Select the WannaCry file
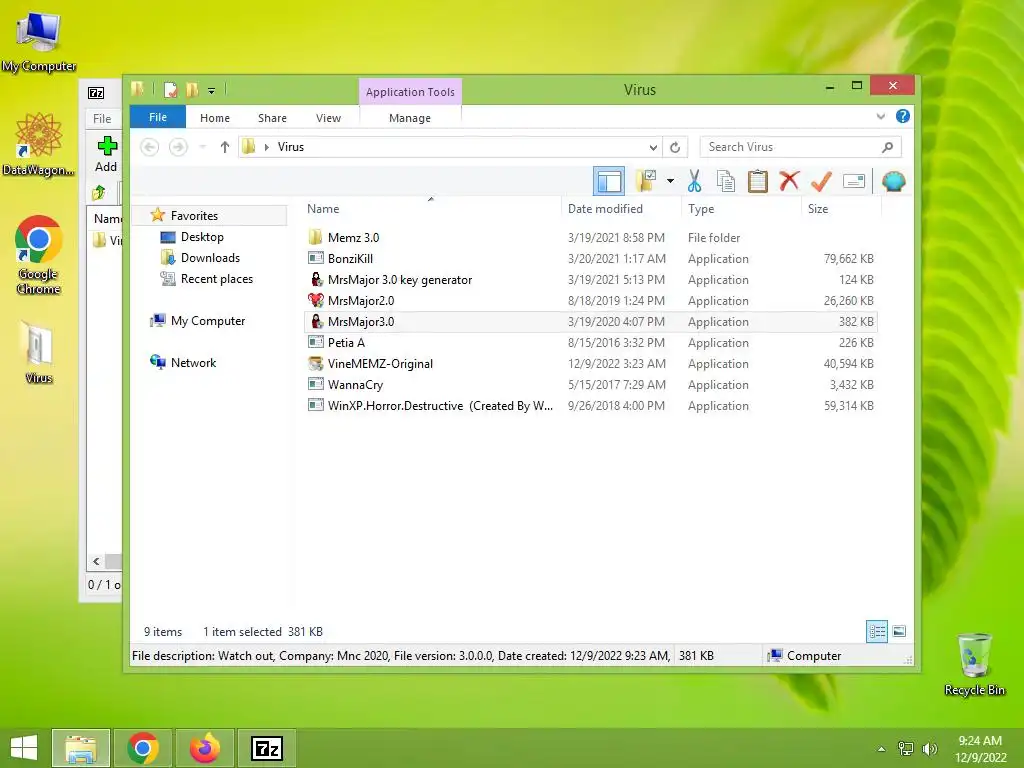 coord(590,385)
